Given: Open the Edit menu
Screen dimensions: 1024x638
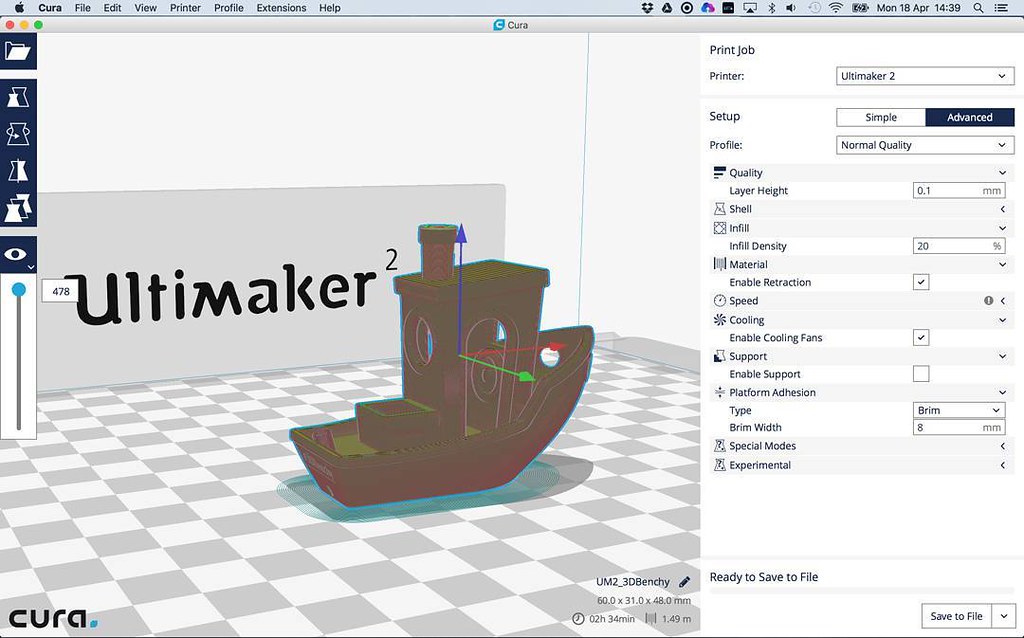Looking at the screenshot, I should tap(112, 8).
